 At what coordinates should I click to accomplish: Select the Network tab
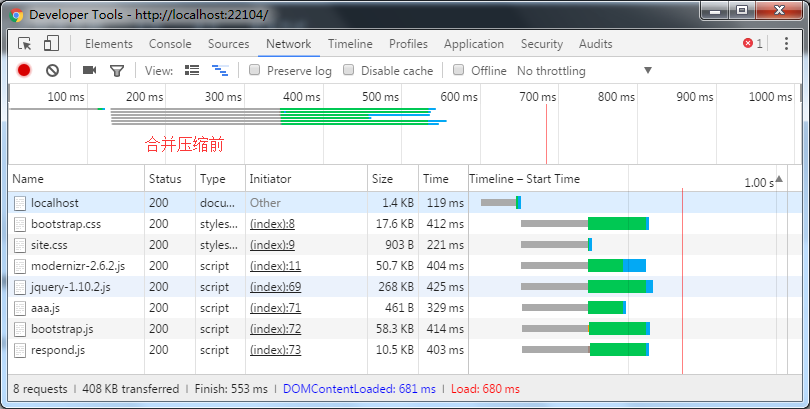[x=289, y=44]
